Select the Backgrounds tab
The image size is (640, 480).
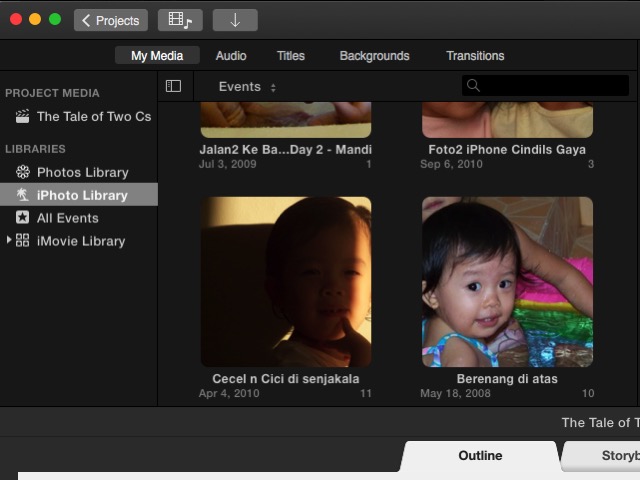point(374,56)
